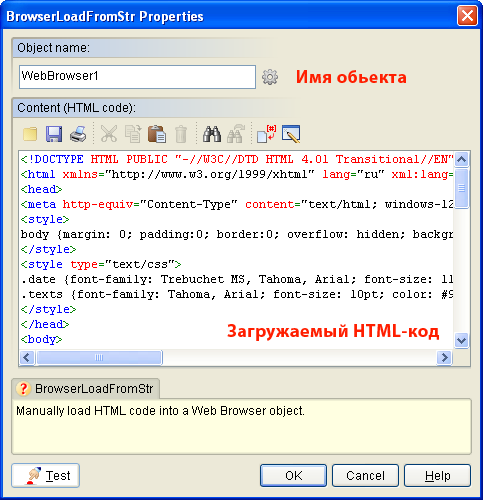Copy text using the copy icon

[x=133, y=134]
